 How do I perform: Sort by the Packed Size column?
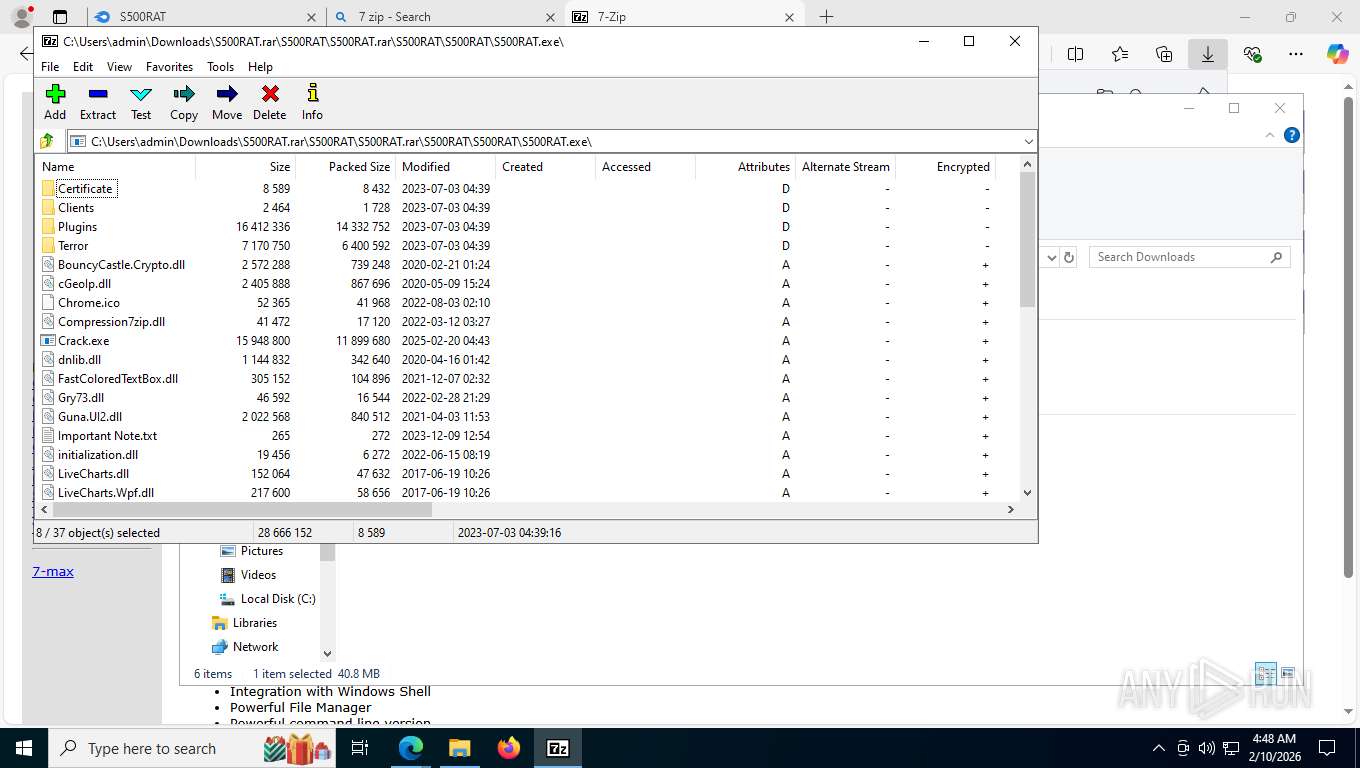click(346, 167)
